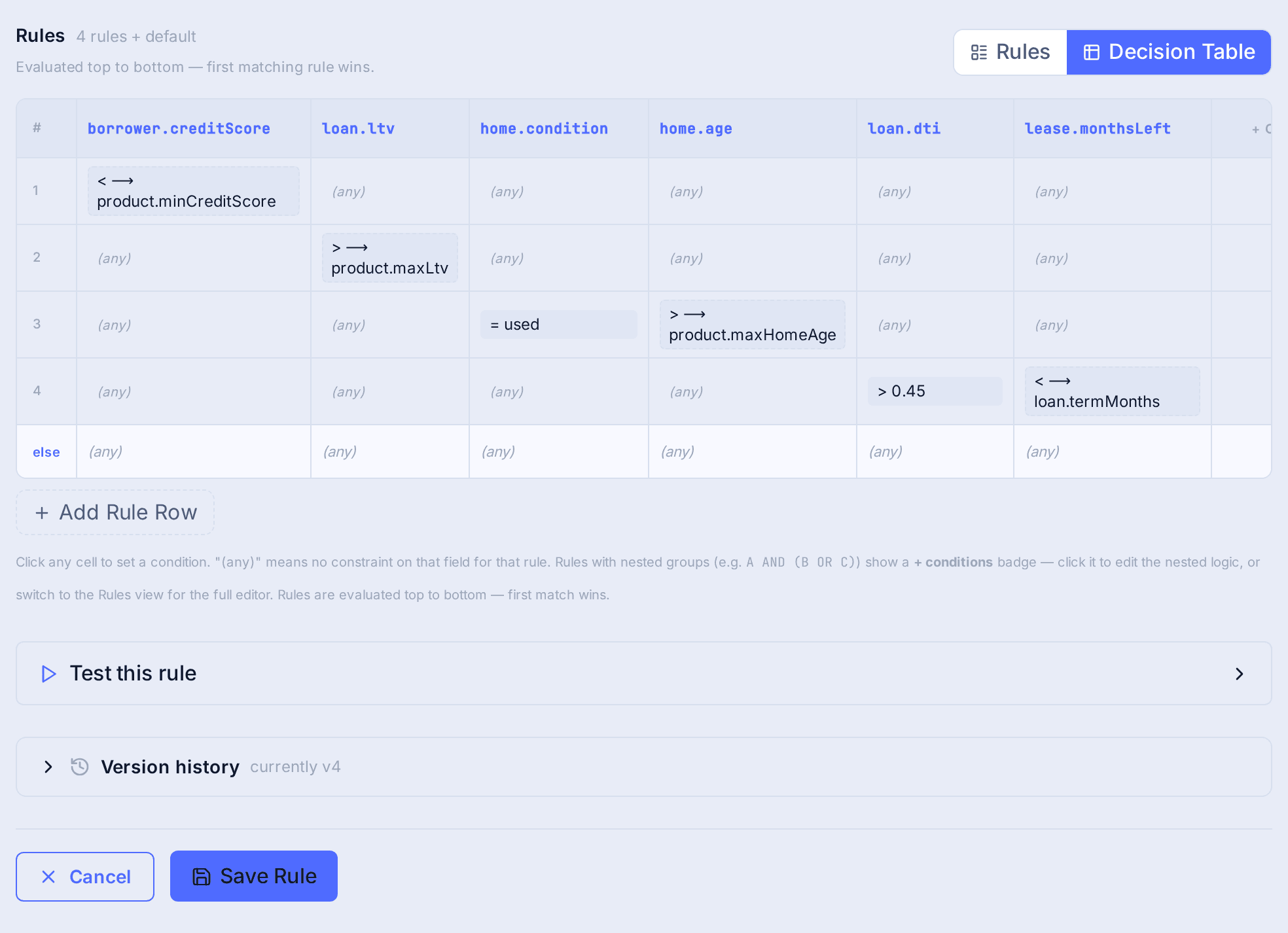The width and height of the screenshot is (1288, 933).
Task: Click the Save Rule button label
Action: (x=268, y=876)
